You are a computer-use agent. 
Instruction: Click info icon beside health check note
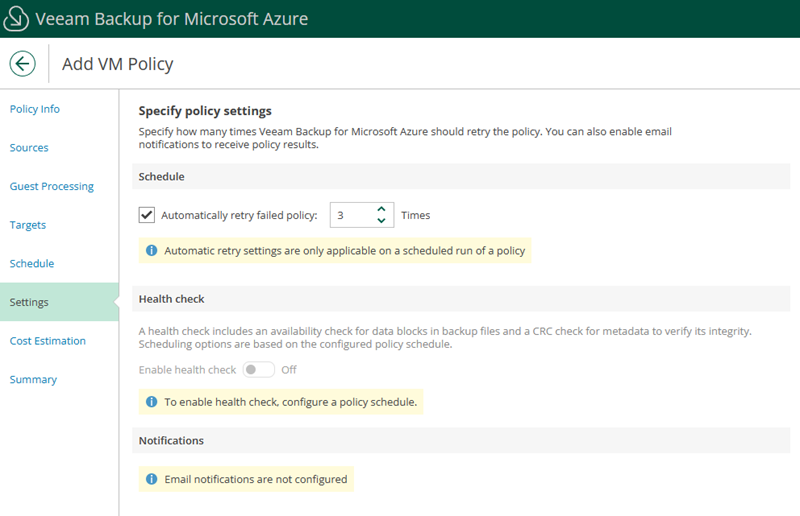(x=151, y=402)
